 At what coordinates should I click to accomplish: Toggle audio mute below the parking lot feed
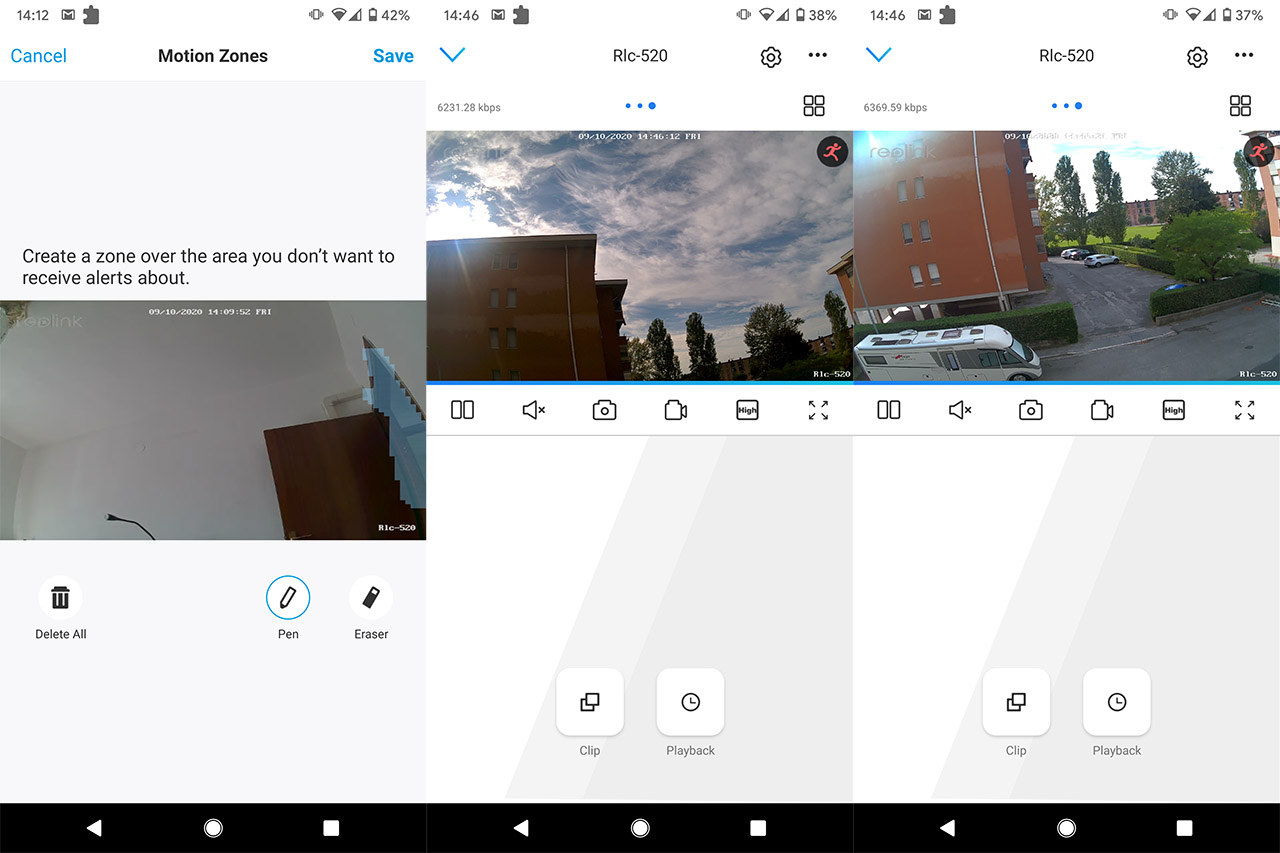tap(960, 410)
